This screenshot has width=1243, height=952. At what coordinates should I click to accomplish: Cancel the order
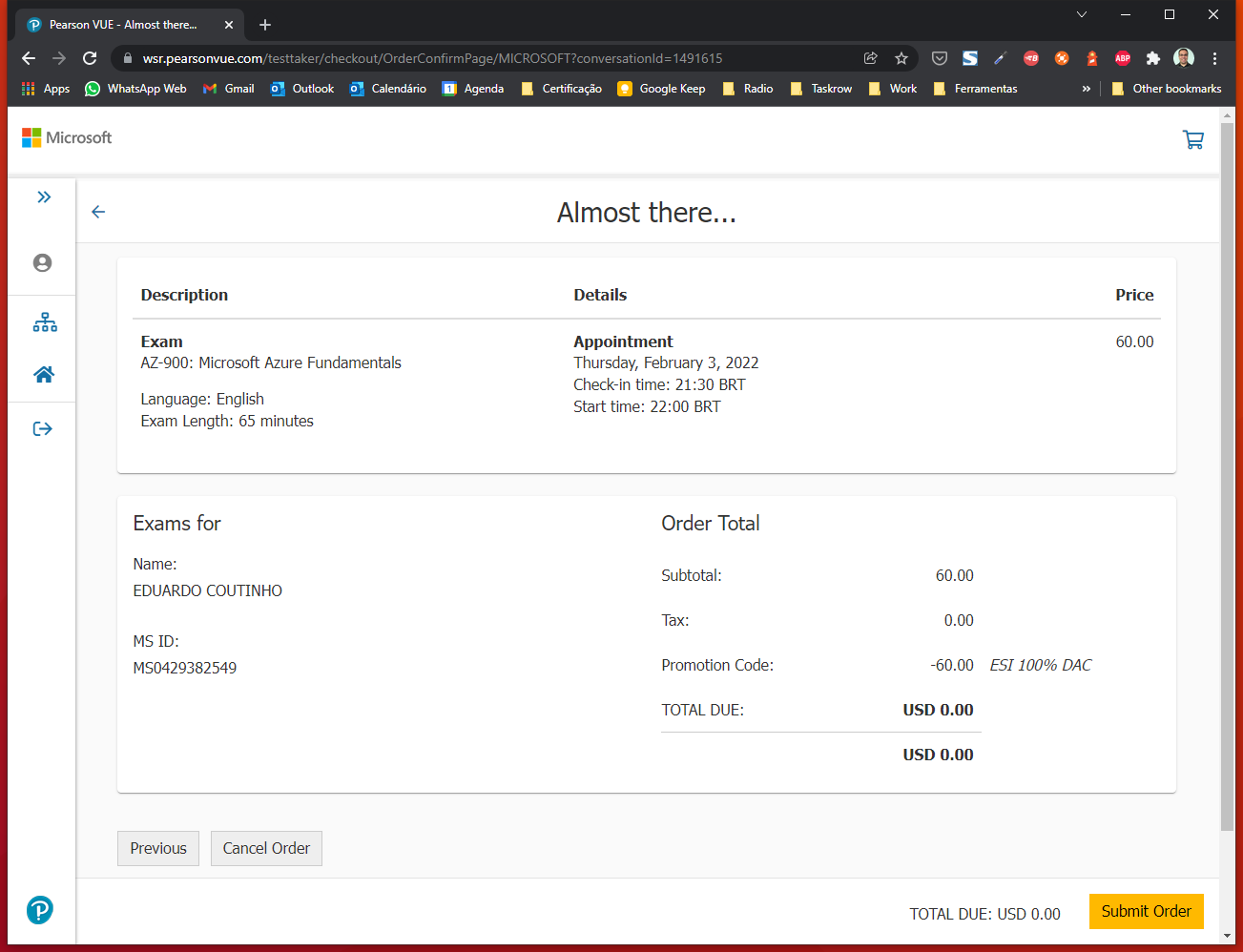(x=266, y=848)
